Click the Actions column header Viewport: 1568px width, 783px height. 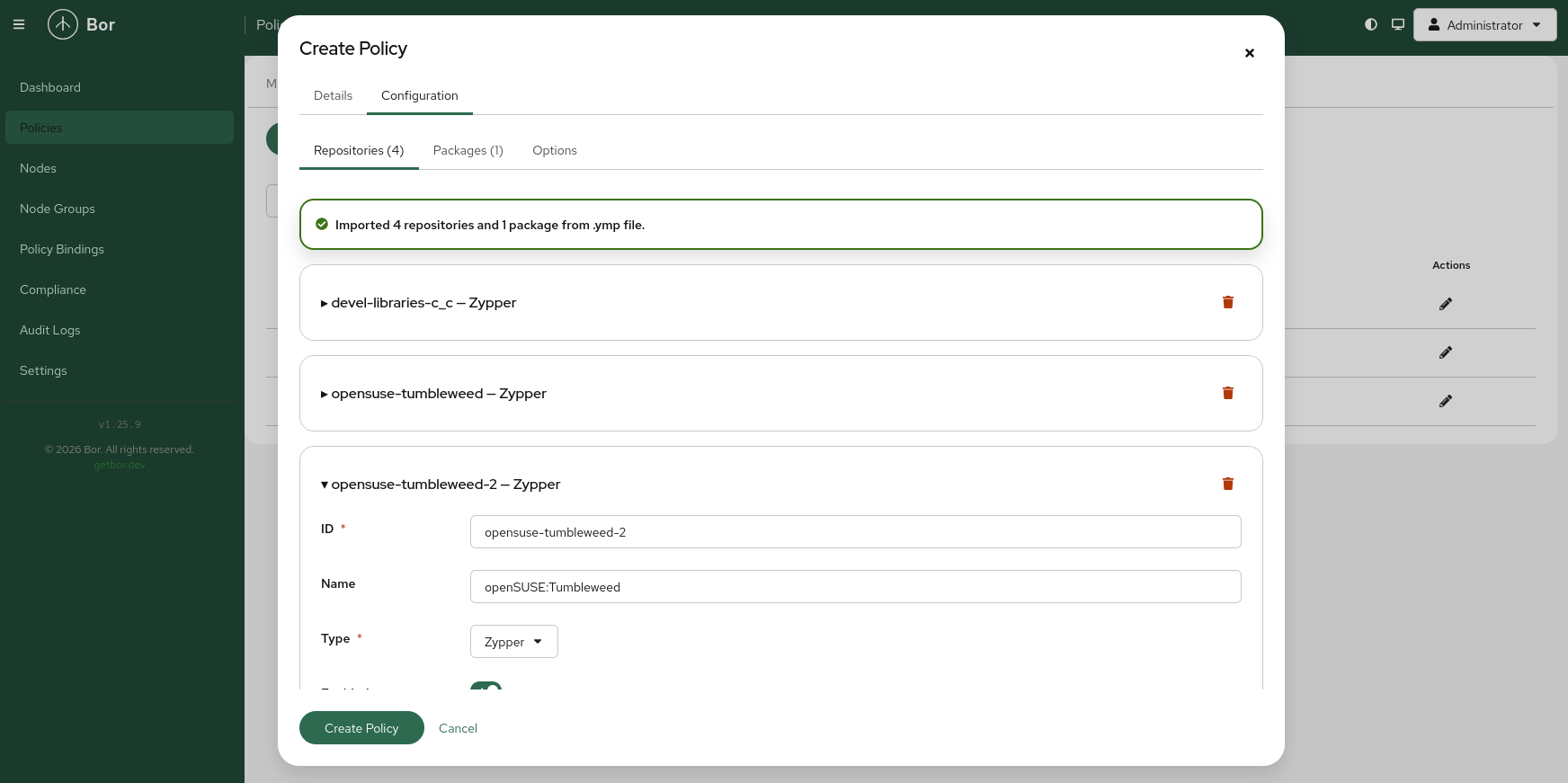(1451, 265)
